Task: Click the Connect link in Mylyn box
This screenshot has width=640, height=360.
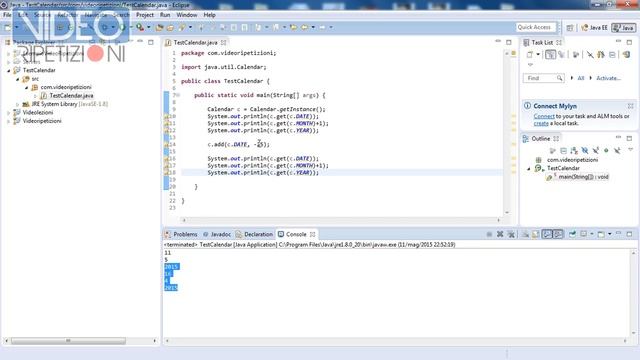Action: tap(544, 116)
